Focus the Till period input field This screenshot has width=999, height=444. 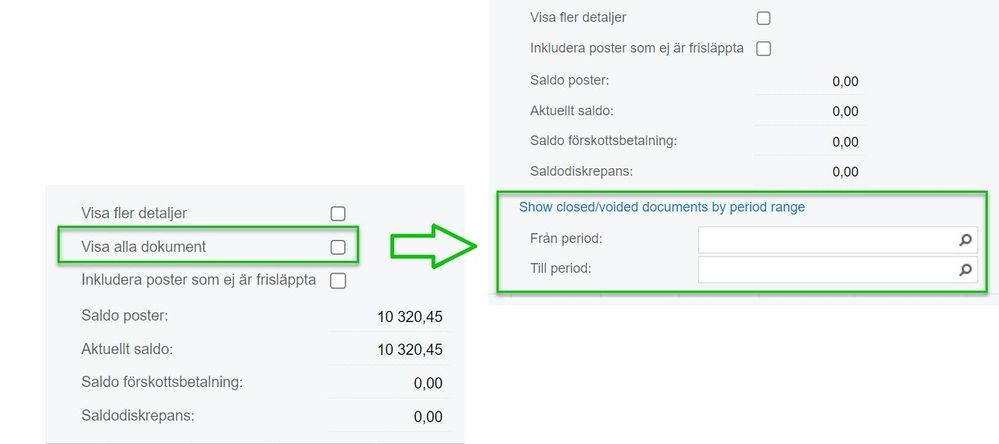point(837,270)
